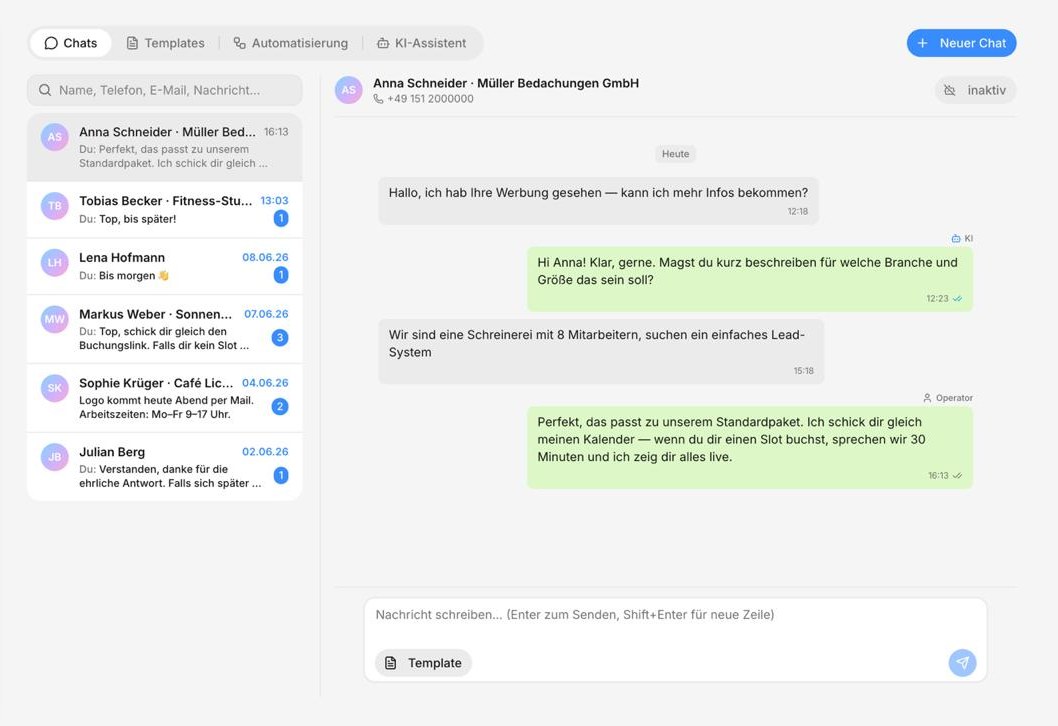Click date 08.06.26 on Lena Hofmann row
1058x726 pixels.
(x=265, y=257)
